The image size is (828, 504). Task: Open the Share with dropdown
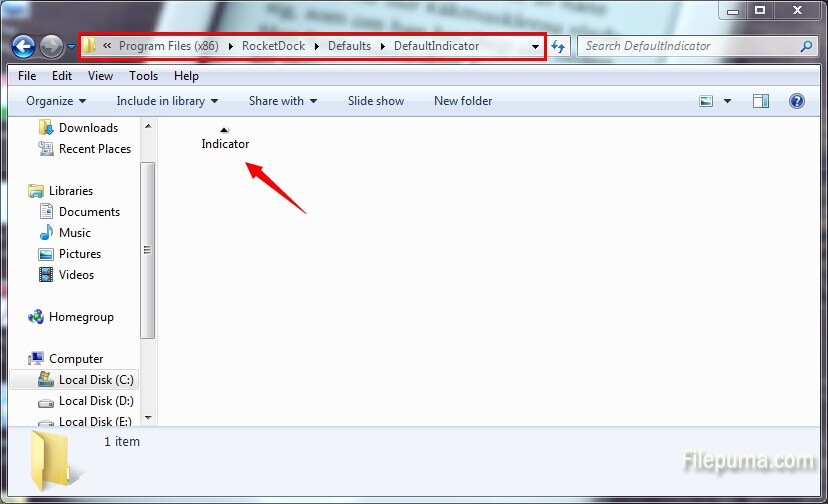[282, 101]
